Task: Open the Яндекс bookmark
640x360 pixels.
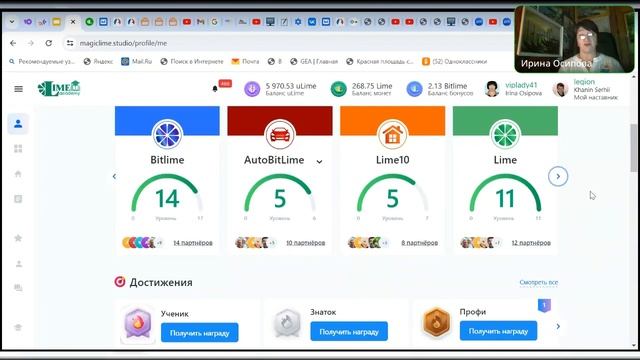Action: point(98,61)
